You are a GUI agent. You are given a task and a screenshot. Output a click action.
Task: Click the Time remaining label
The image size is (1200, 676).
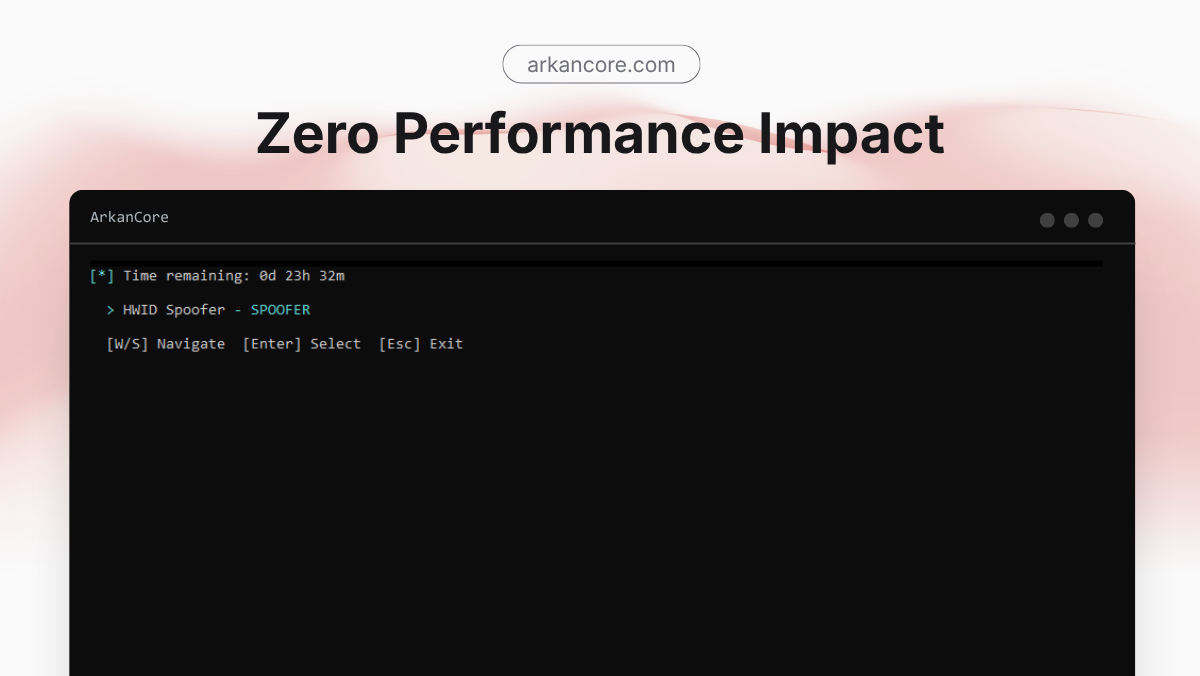pyautogui.click(x=186, y=276)
